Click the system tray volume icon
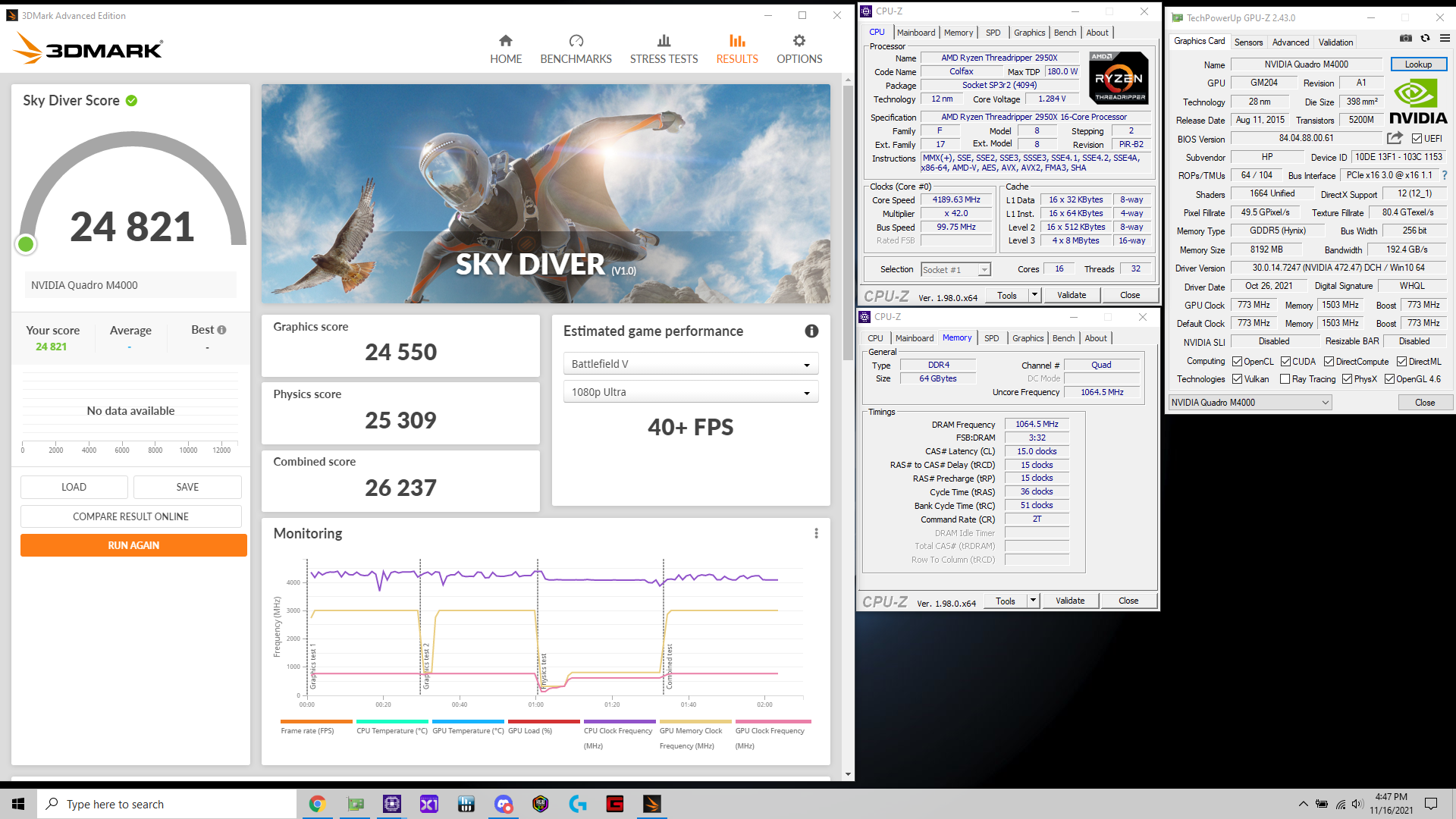Viewport: 1456px width, 819px height. [1357, 804]
